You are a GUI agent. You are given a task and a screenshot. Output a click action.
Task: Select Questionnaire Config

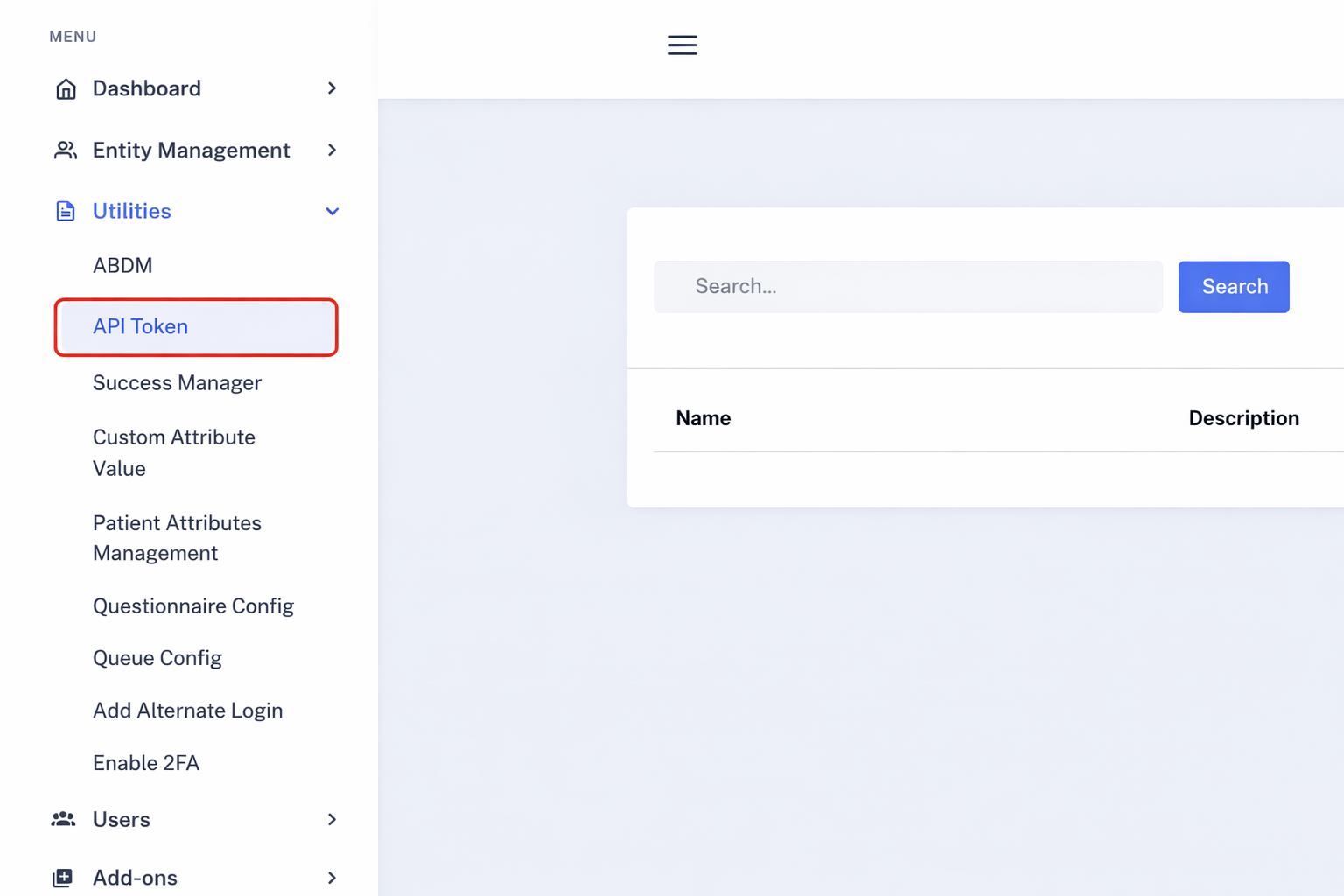click(193, 605)
